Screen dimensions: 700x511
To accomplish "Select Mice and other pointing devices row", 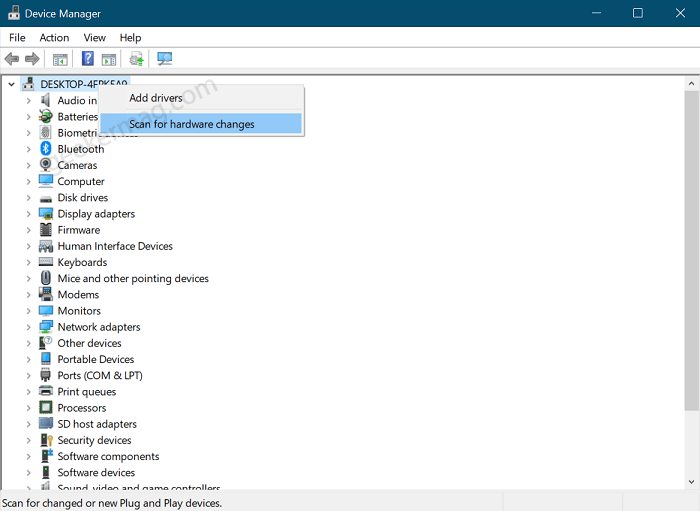I will [x=133, y=278].
